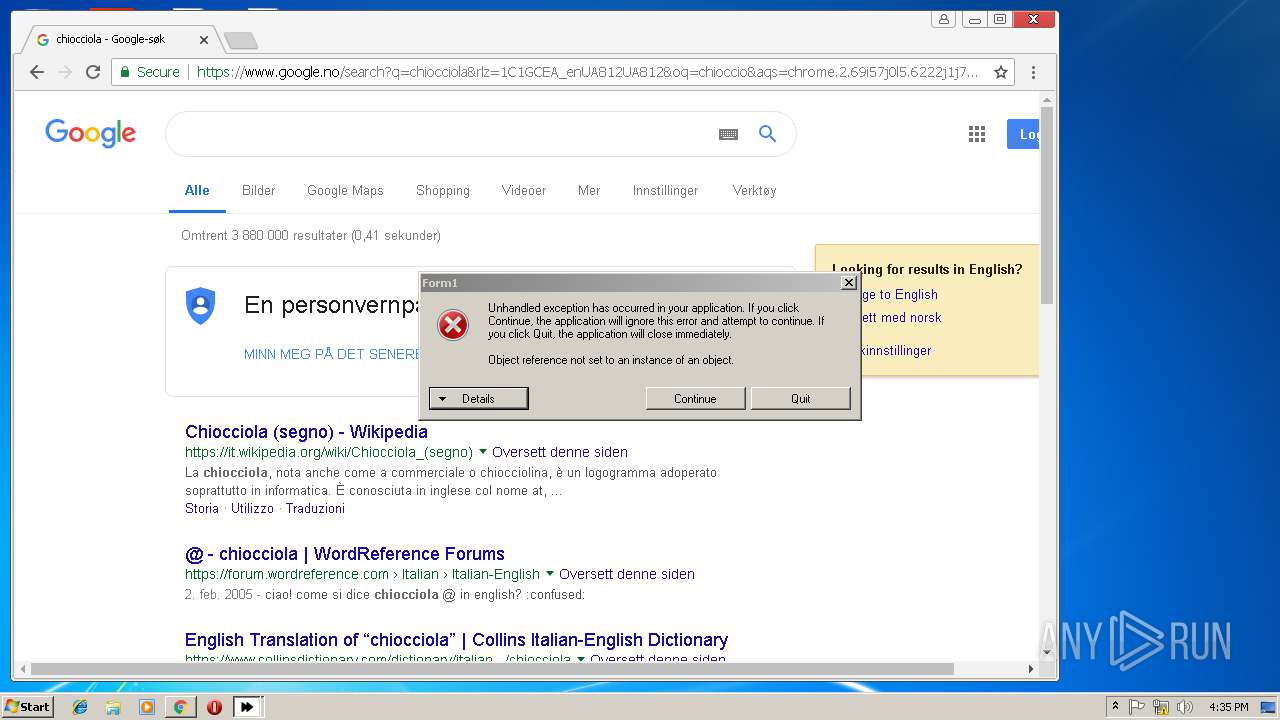The width and height of the screenshot is (1280, 720).
Task: Click the blue sign-in button next to the apps grid
Action: (1024, 134)
